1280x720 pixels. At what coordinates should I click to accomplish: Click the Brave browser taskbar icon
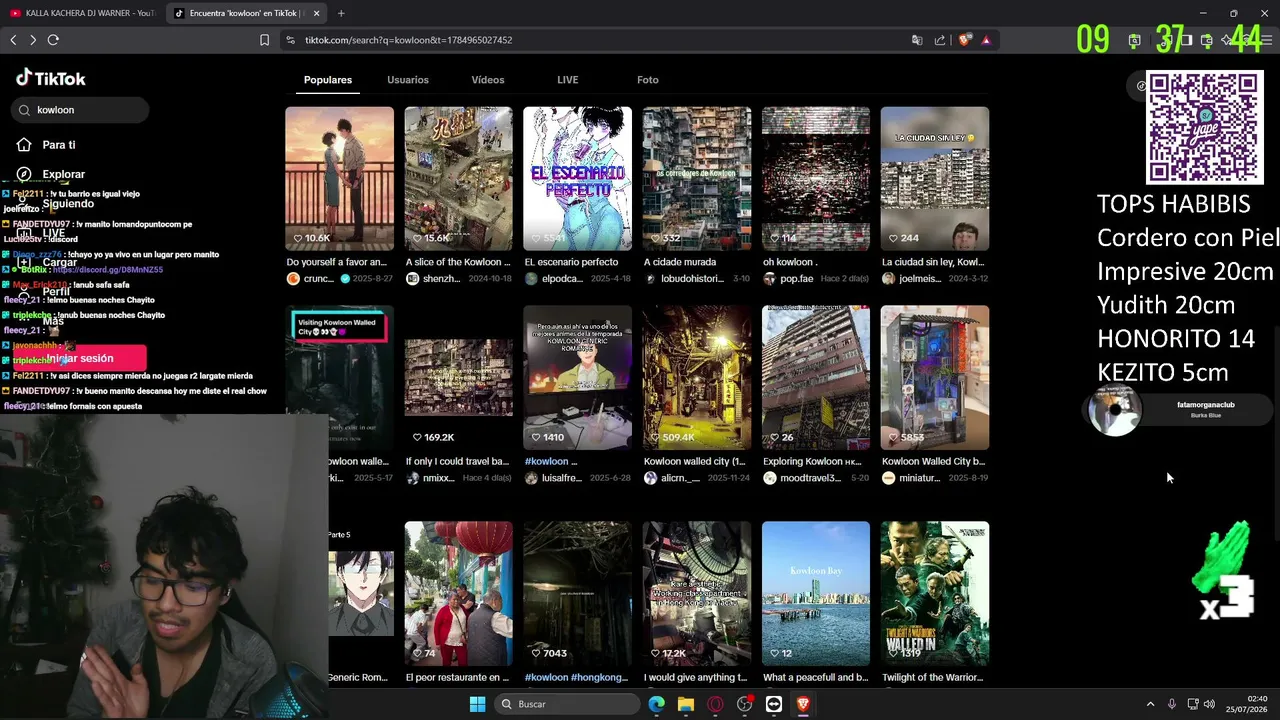tap(803, 704)
